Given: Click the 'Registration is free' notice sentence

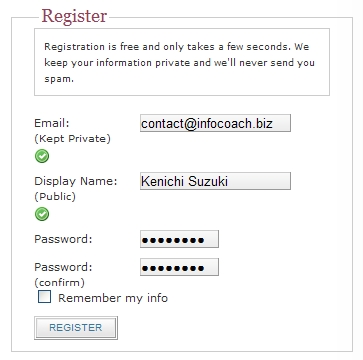Looking at the screenshot, I should [168, 47].
